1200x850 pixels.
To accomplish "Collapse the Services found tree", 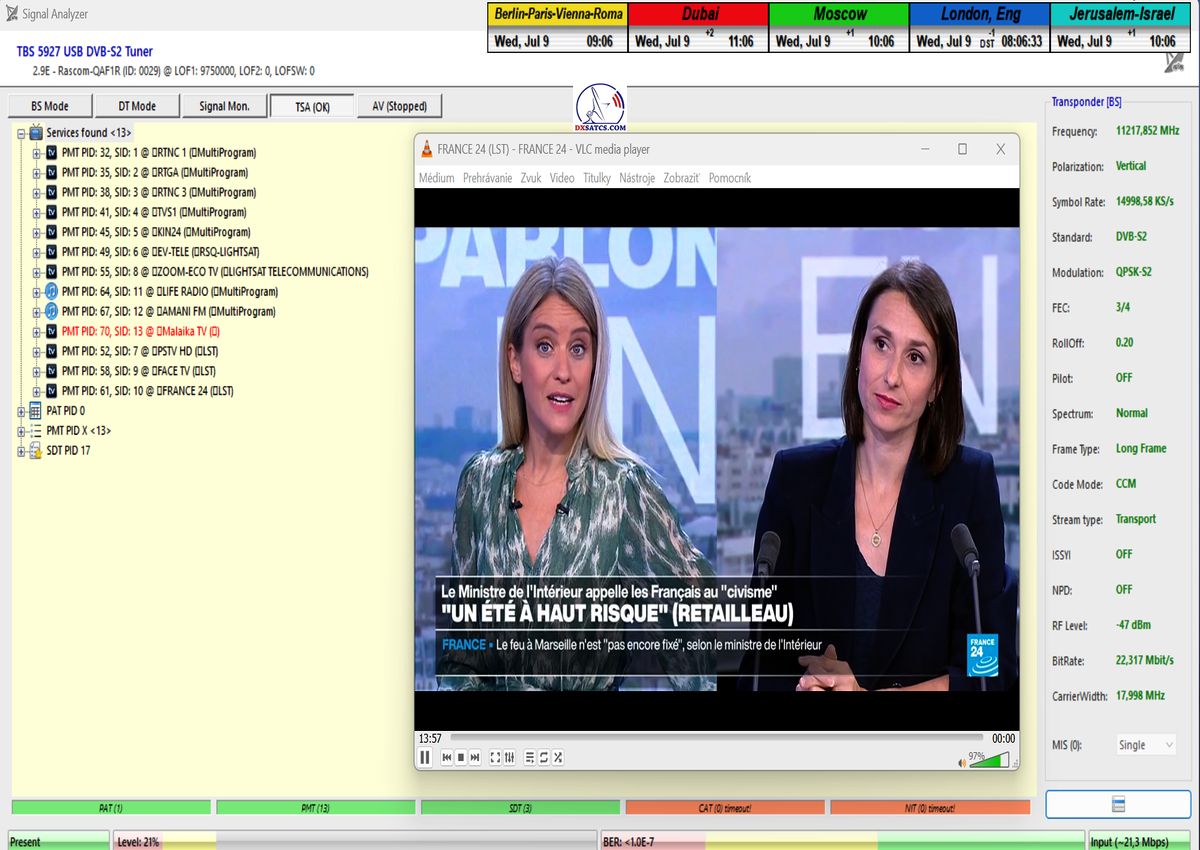I will tap(22, 133).
